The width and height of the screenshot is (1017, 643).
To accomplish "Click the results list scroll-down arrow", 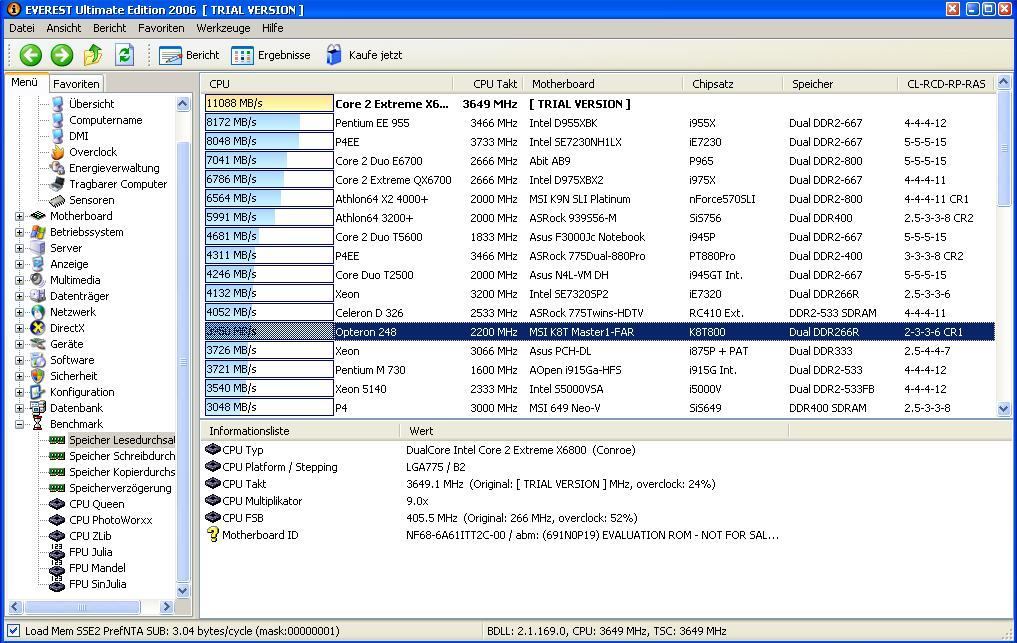I will (1004, 409).
